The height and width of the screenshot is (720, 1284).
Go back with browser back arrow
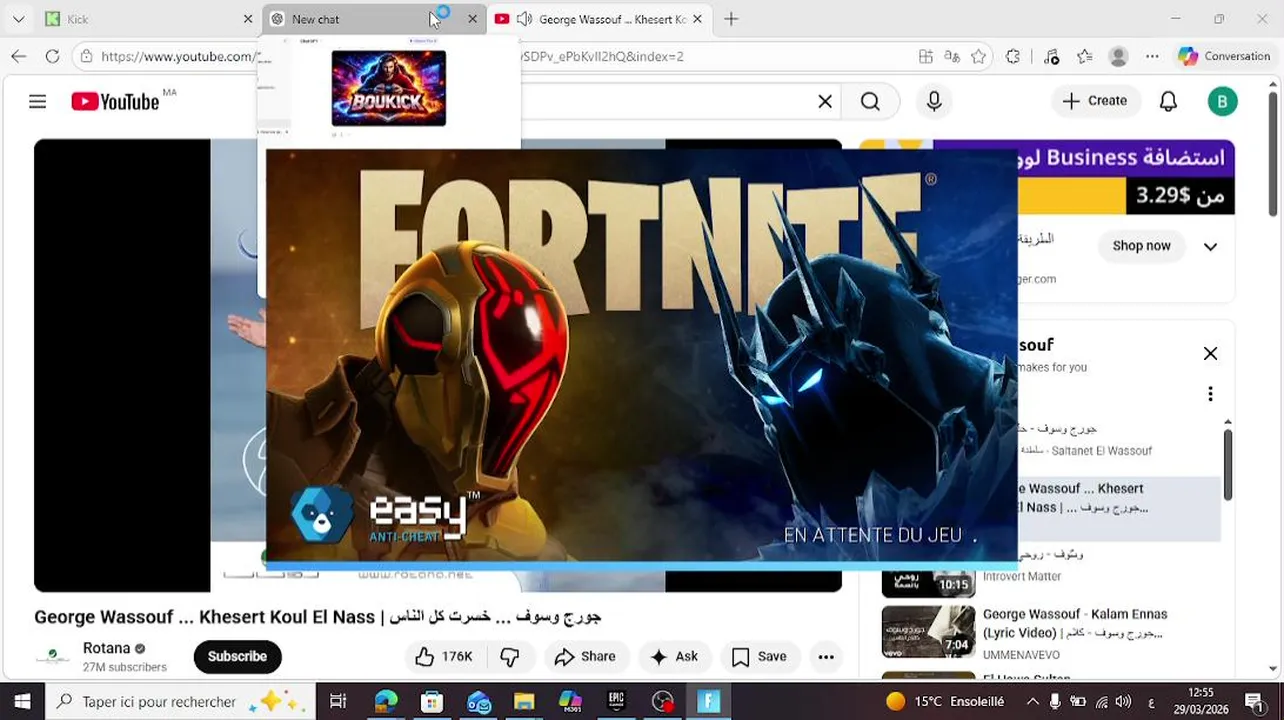coord(18,57)
